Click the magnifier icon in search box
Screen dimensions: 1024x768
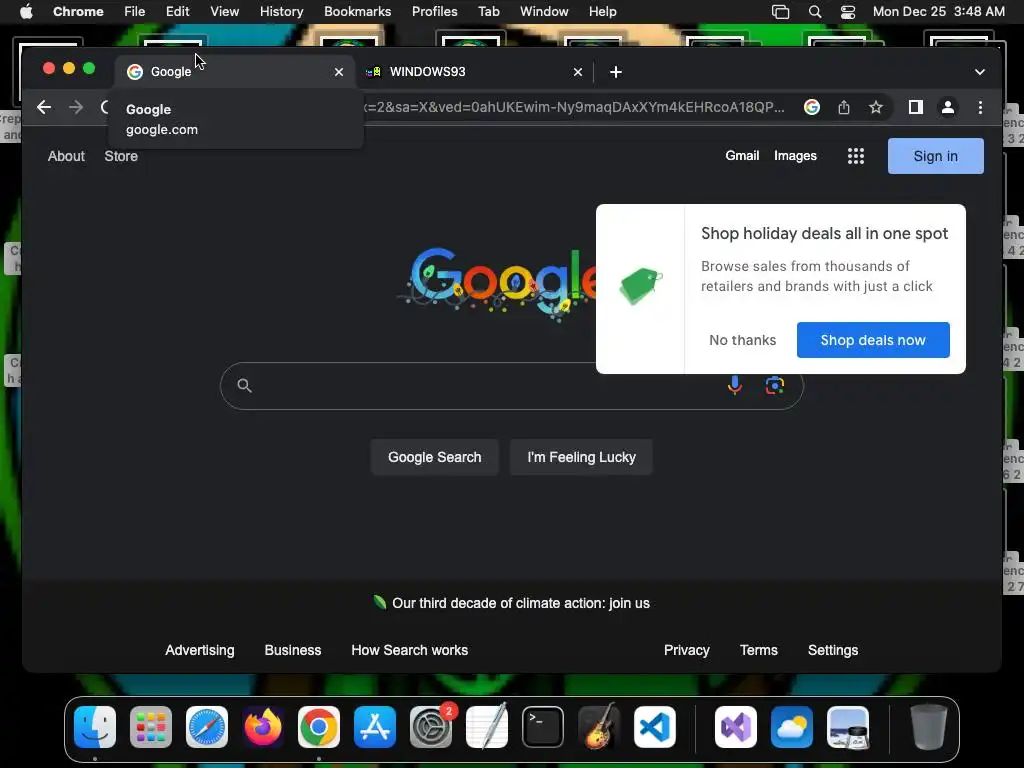coord(244,385)
